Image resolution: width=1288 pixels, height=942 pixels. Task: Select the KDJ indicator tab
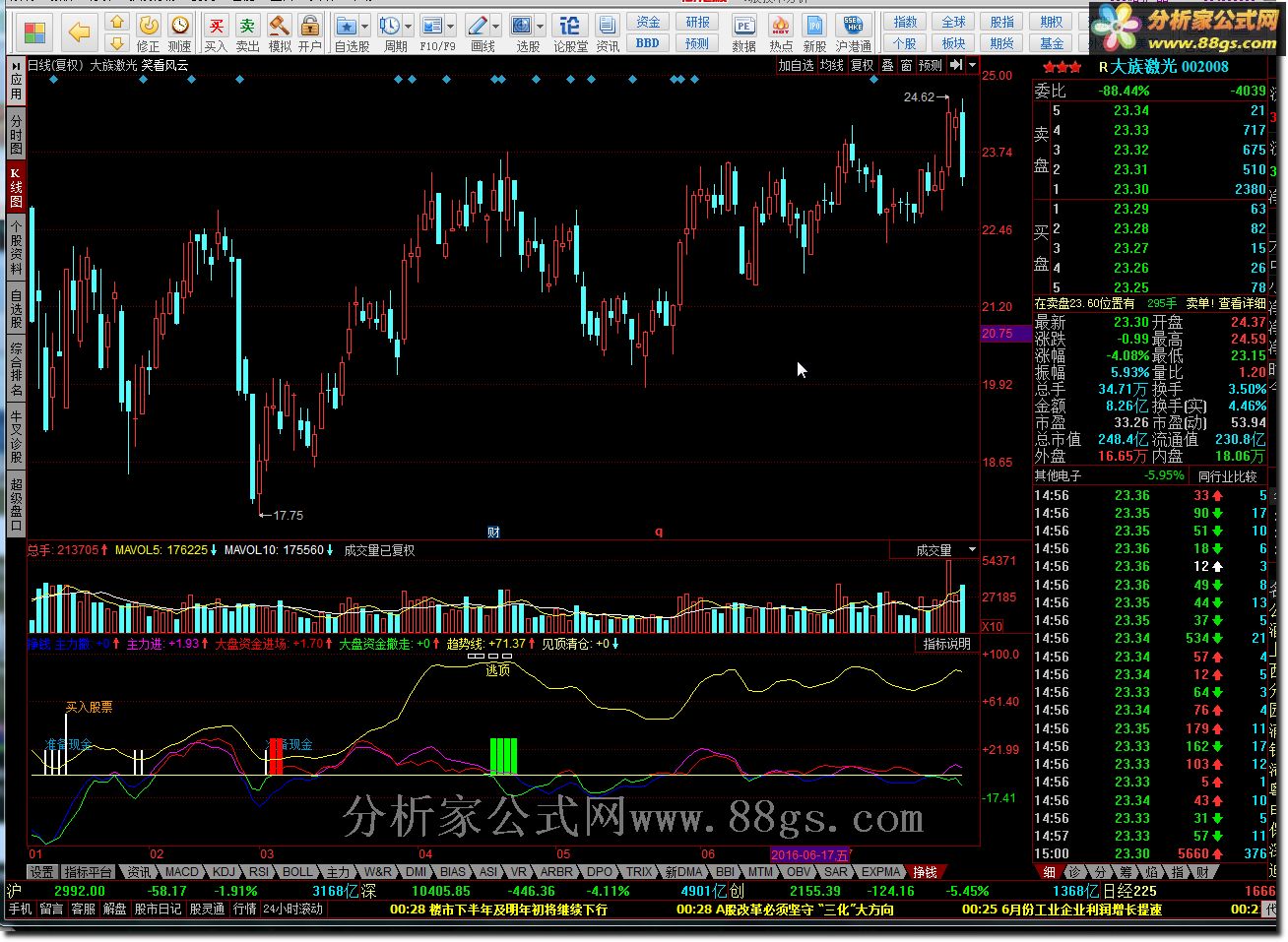[225, 872]
